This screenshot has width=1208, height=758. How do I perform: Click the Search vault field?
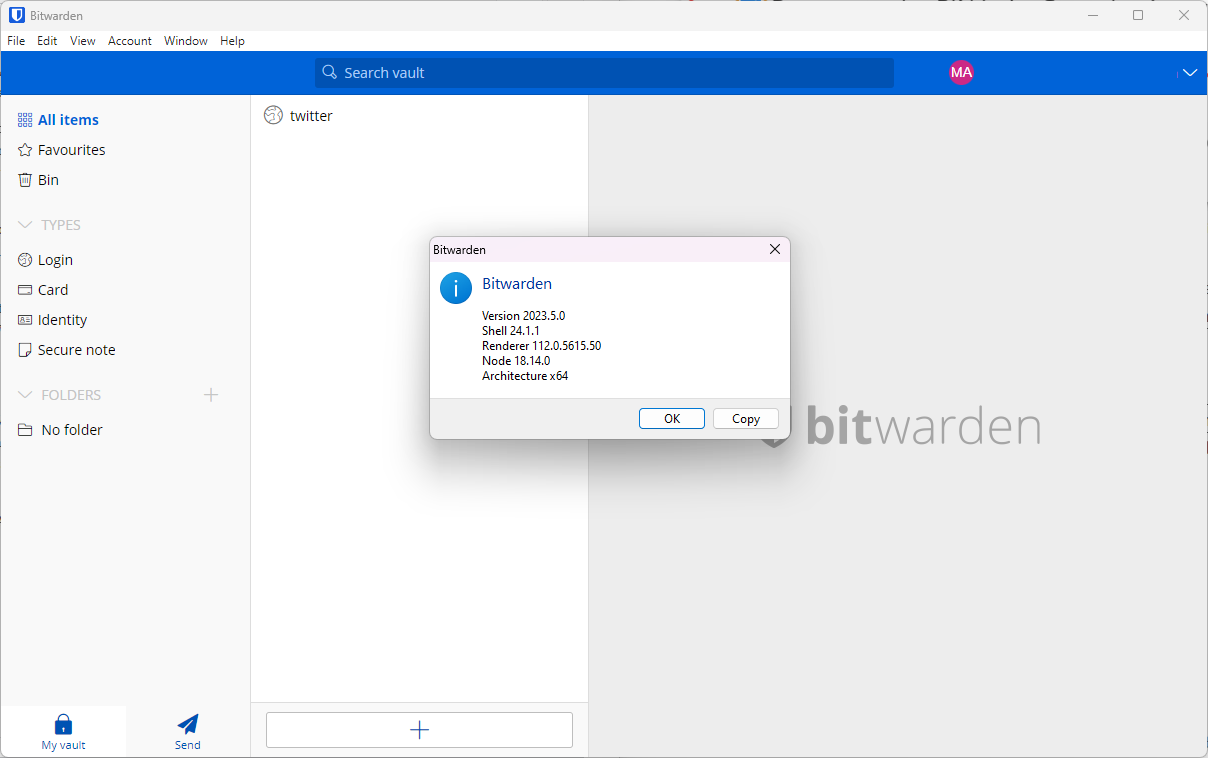click(604, 73)
